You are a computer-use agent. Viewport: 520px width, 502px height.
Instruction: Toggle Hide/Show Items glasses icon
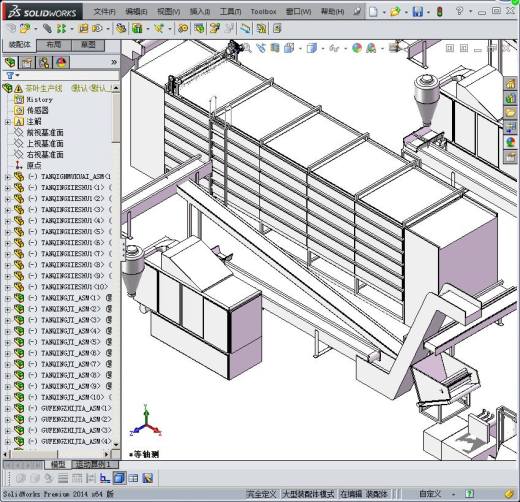click(x=334, y=49)
